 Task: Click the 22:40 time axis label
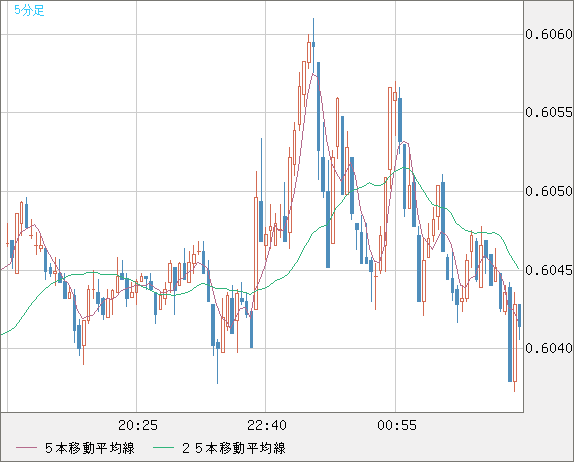[267, 425]
